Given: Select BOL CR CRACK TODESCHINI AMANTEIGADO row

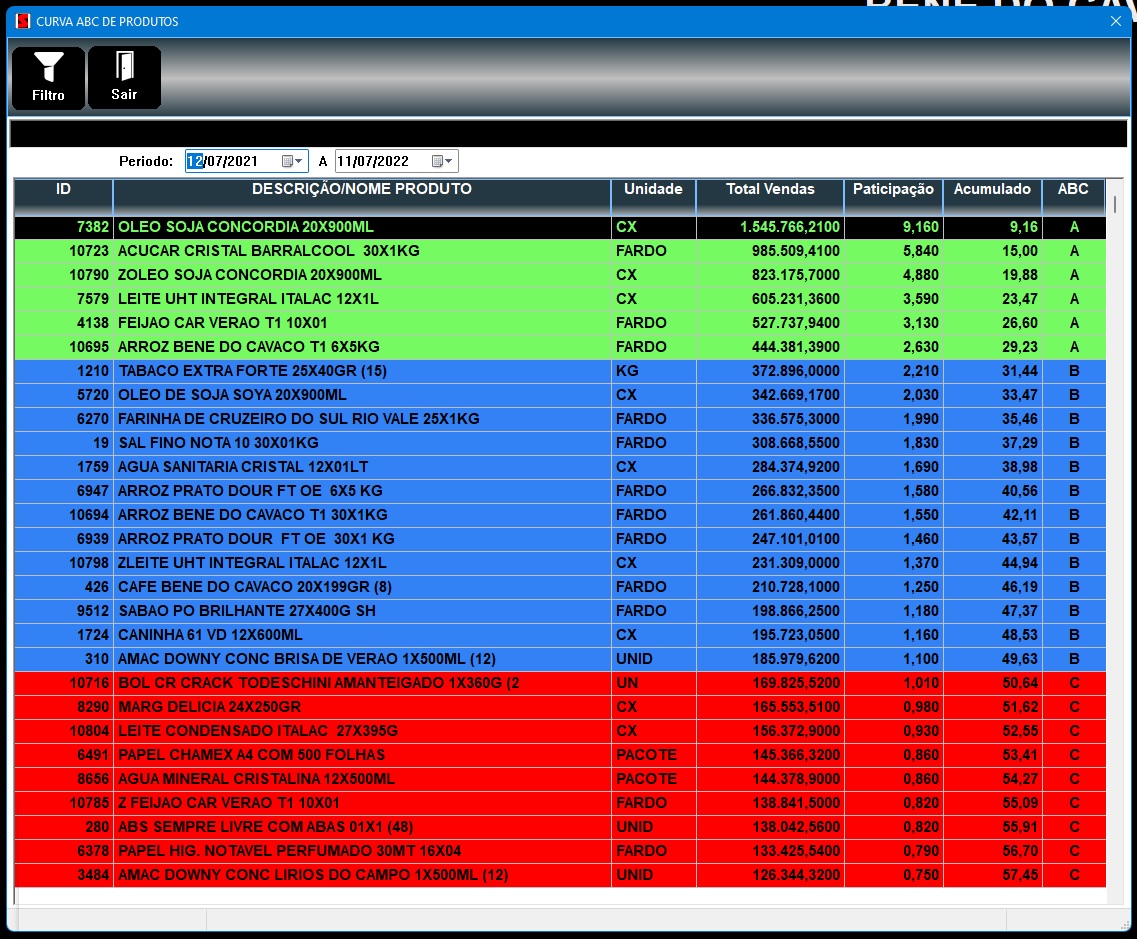Looking at the screenshot, I should click(x=560, y=682).
